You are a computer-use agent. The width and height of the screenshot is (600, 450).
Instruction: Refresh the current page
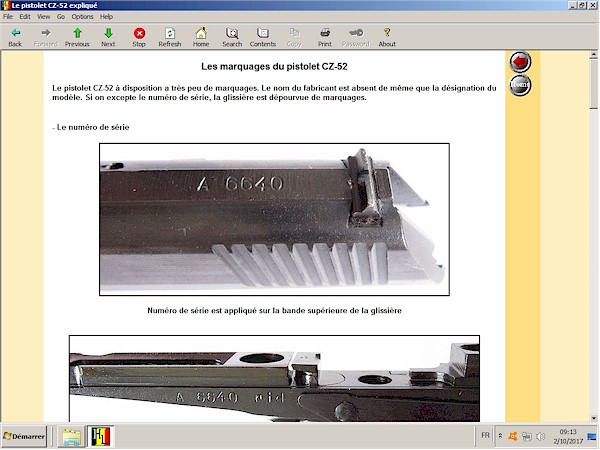[170, 38]
